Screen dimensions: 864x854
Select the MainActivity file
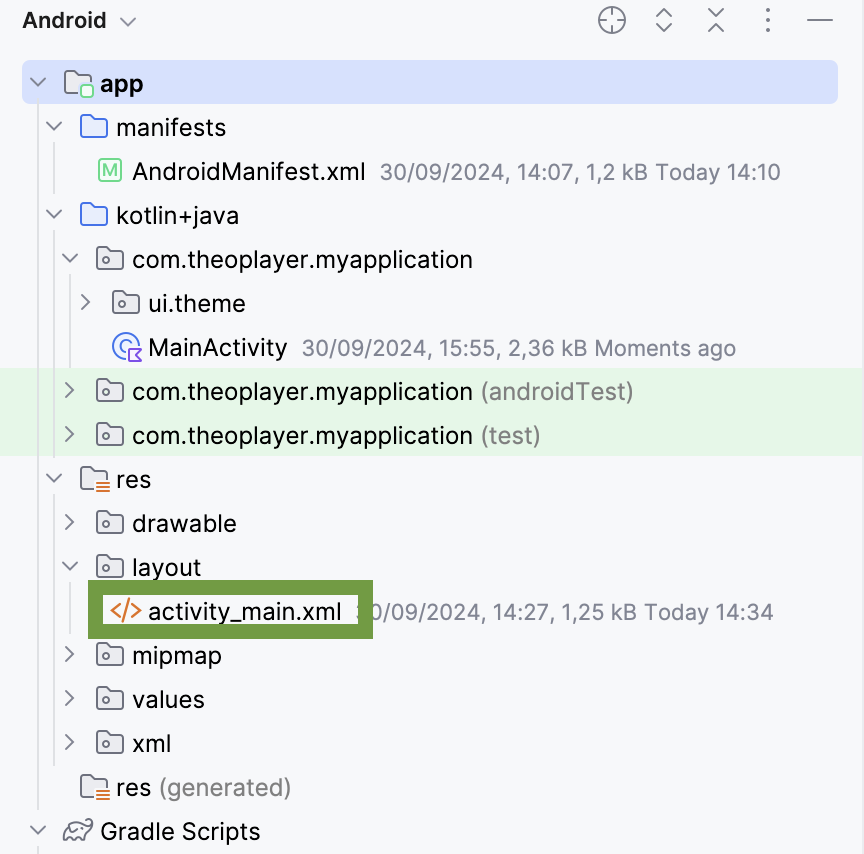point(217,348)
